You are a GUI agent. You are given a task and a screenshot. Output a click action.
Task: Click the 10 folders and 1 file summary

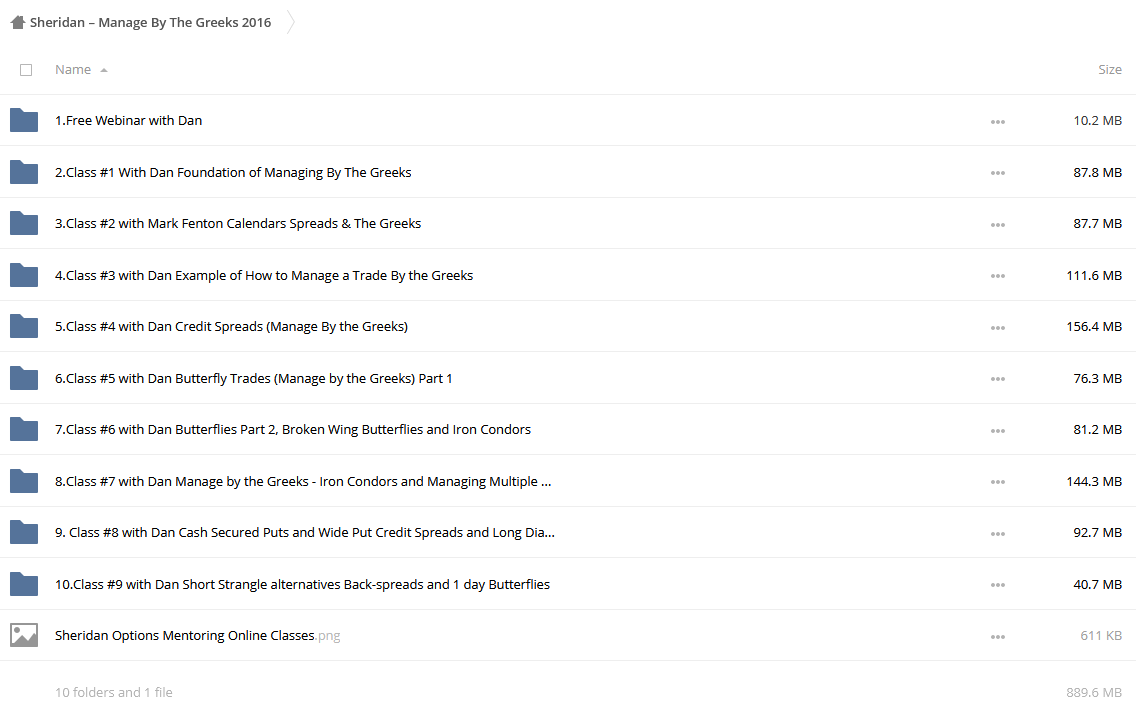click(114, 692)
